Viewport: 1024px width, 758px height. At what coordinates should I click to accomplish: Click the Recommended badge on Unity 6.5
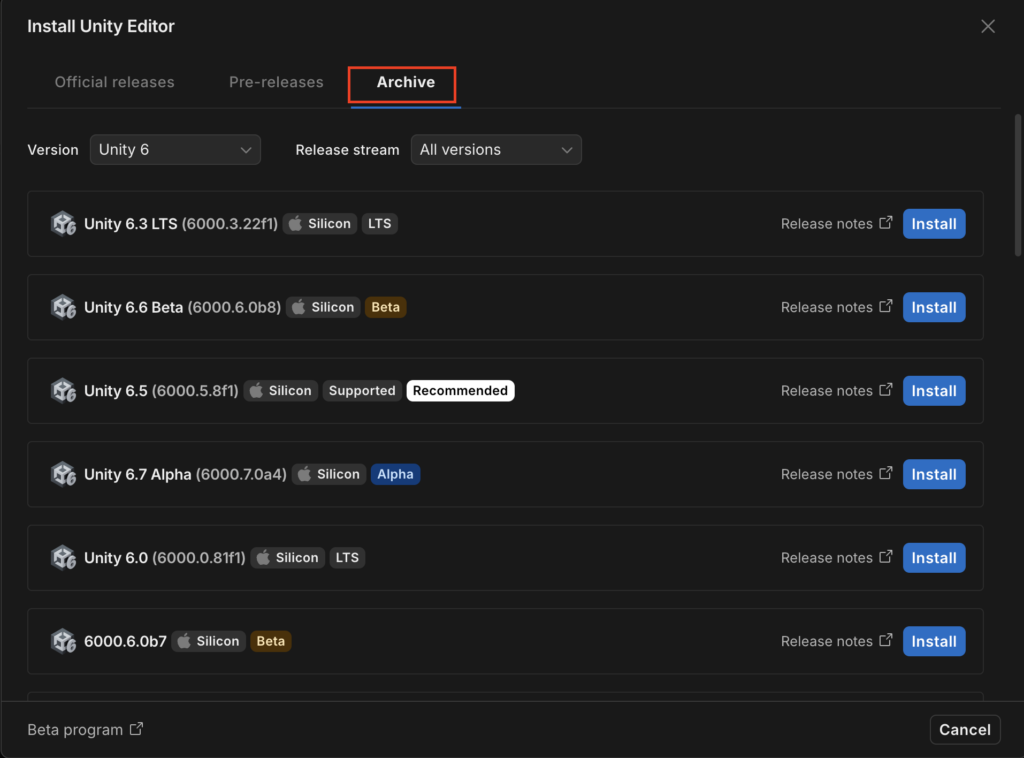460,390
